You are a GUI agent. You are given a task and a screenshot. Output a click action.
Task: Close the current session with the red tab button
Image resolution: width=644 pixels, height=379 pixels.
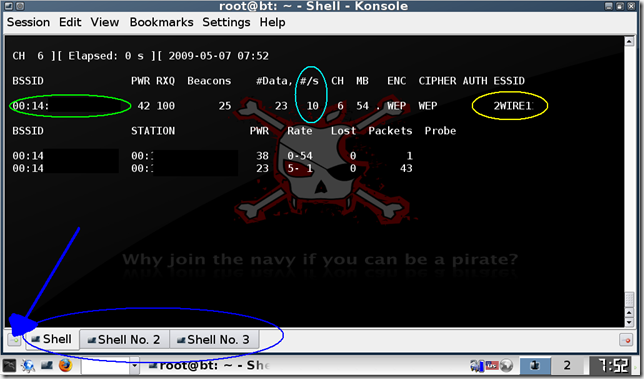[626, 340]
